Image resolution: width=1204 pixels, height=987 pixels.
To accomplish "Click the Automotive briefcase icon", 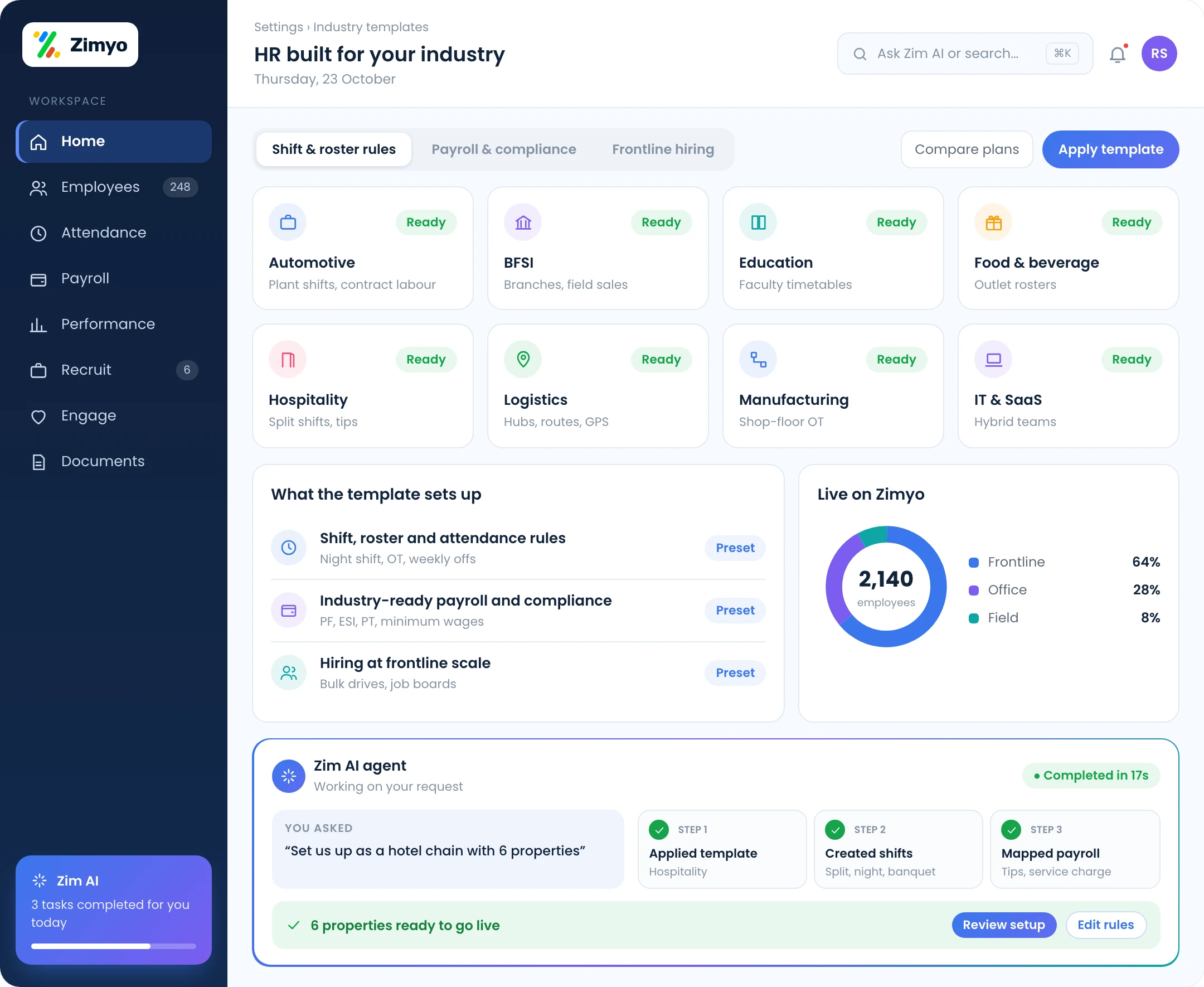I will (288, 222).
